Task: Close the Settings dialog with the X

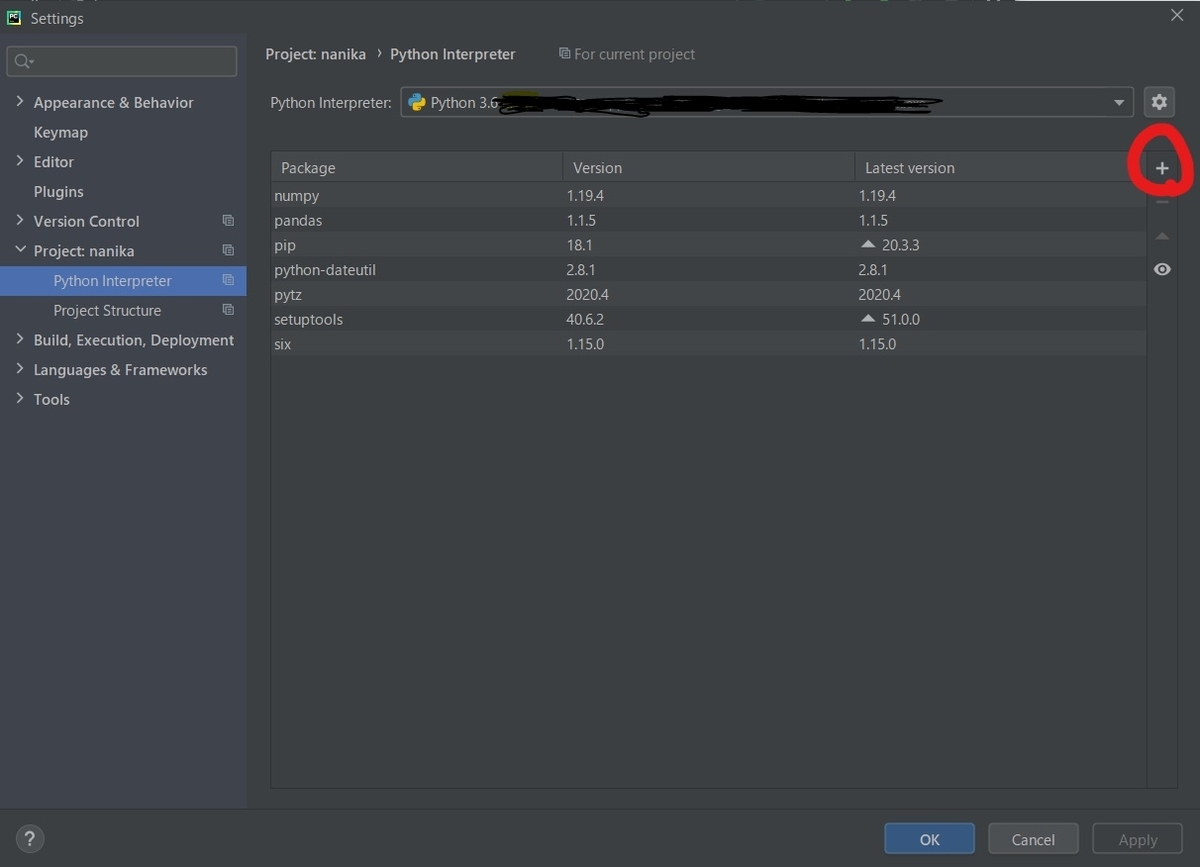Action: pyautogui.click(x=1177, y=15)
